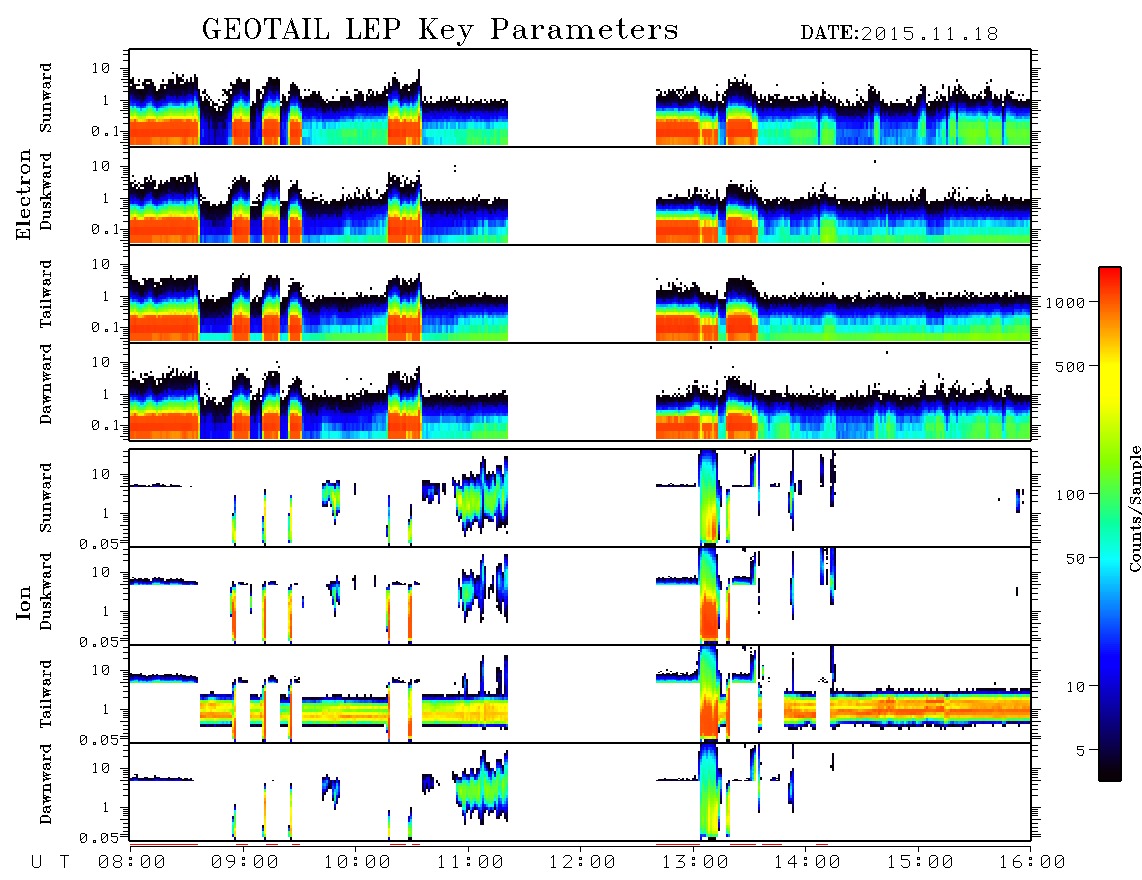Select the Electron Duskward axis label
The image size is (1142, 880).
click(x=46, y=191)
